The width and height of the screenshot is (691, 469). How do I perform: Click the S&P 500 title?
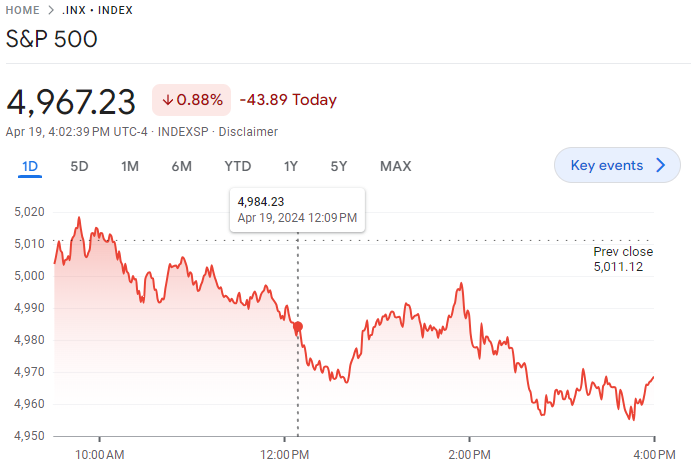(x=52, y=39)
